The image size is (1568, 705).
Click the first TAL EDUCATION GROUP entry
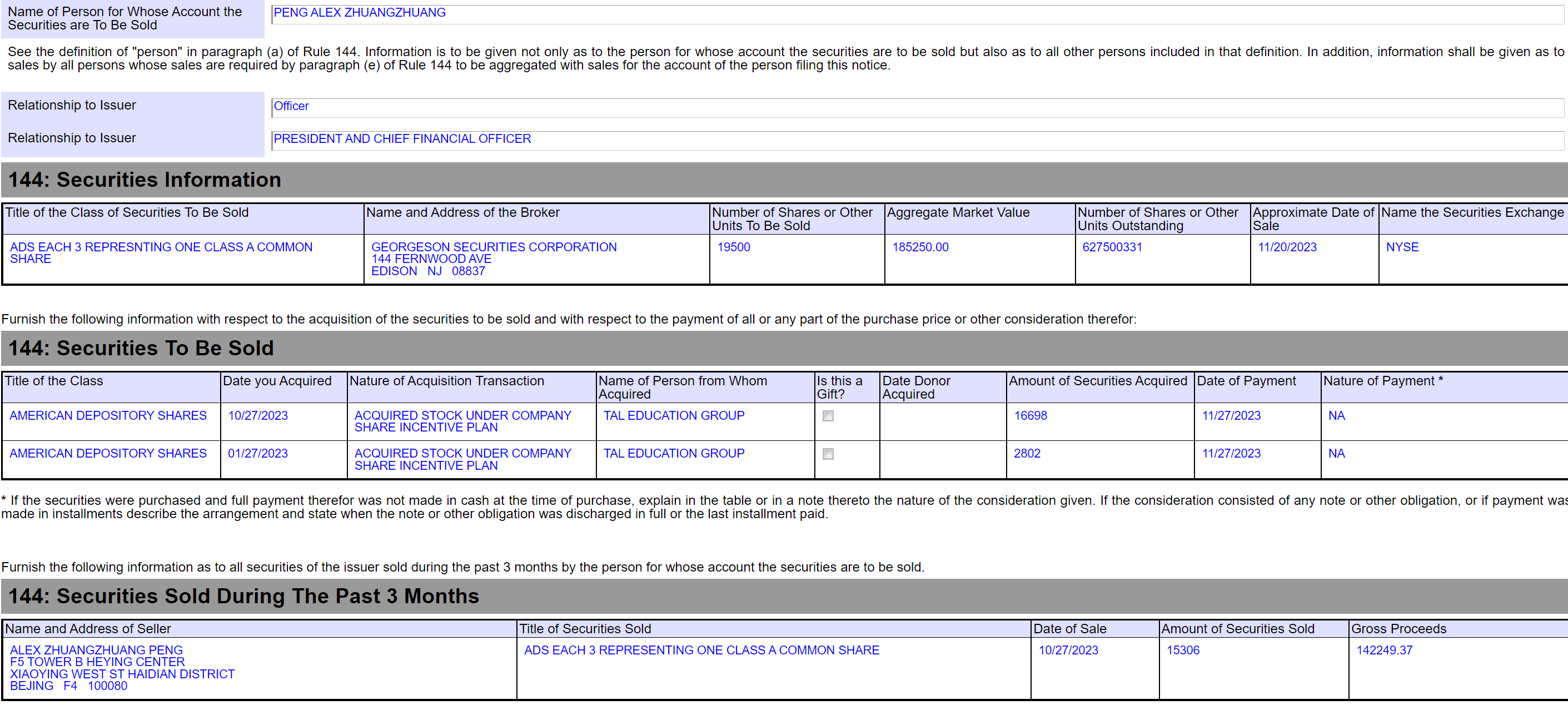click(x=673, y=416)
